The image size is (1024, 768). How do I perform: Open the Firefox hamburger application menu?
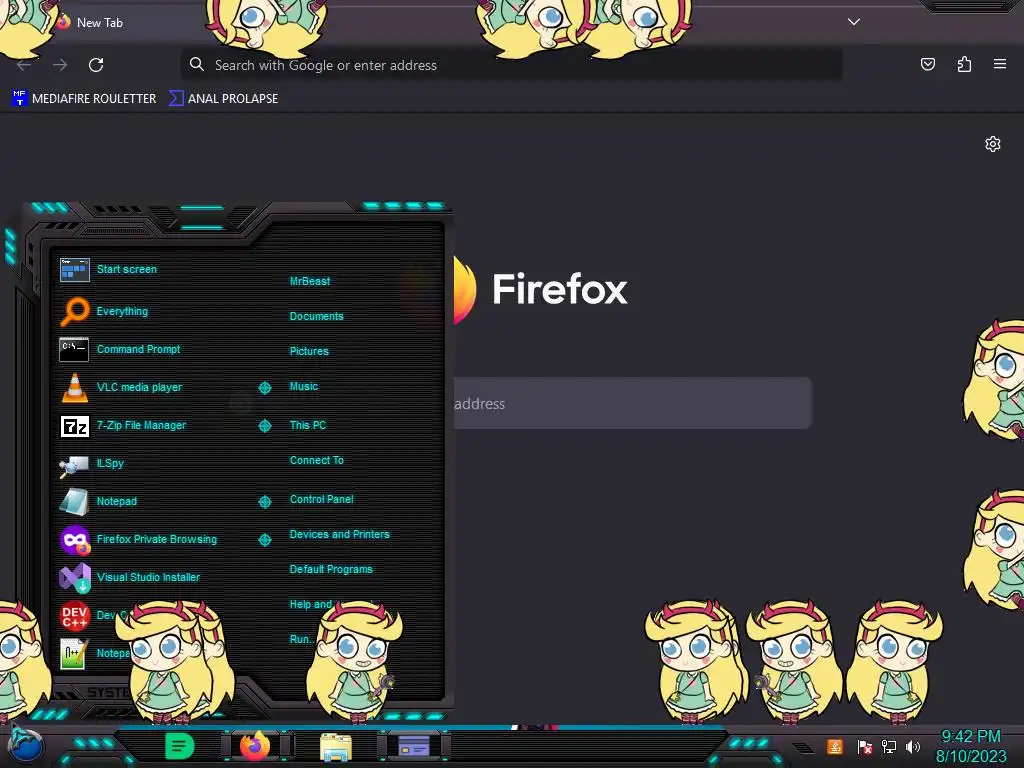(1000, 64)
